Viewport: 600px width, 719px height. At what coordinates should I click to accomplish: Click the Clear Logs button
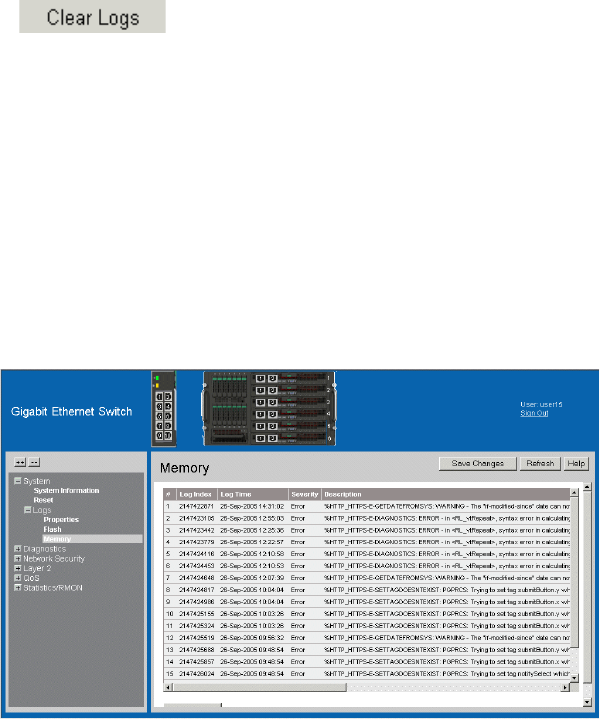tap(92, 17)
